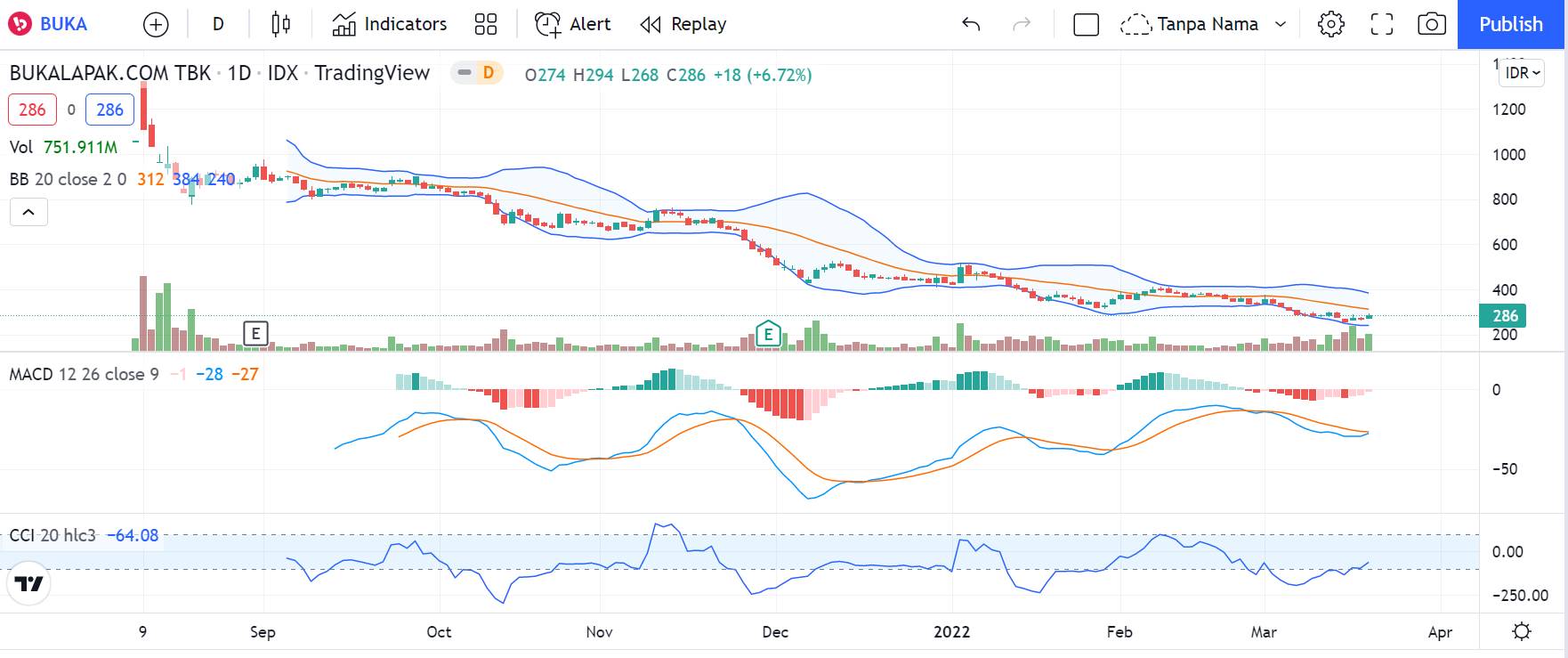
Task: Click the September earnings E marker
Action: (255, 334)
